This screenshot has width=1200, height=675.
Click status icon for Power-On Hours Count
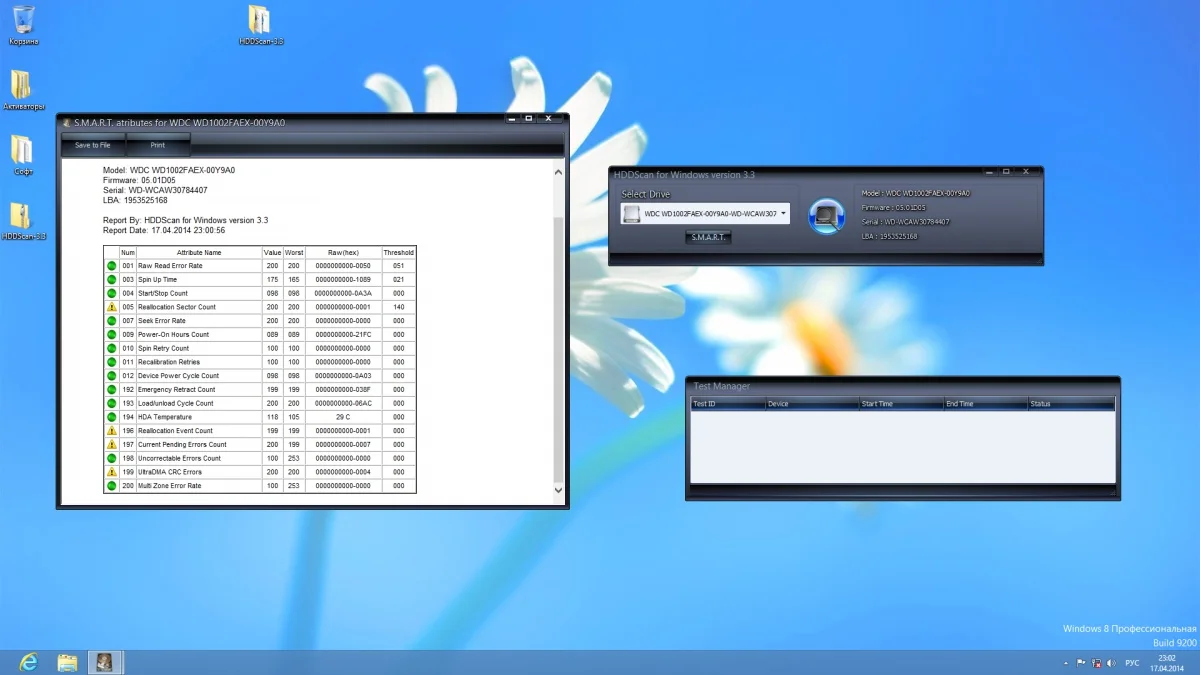(x=112, y=335)
